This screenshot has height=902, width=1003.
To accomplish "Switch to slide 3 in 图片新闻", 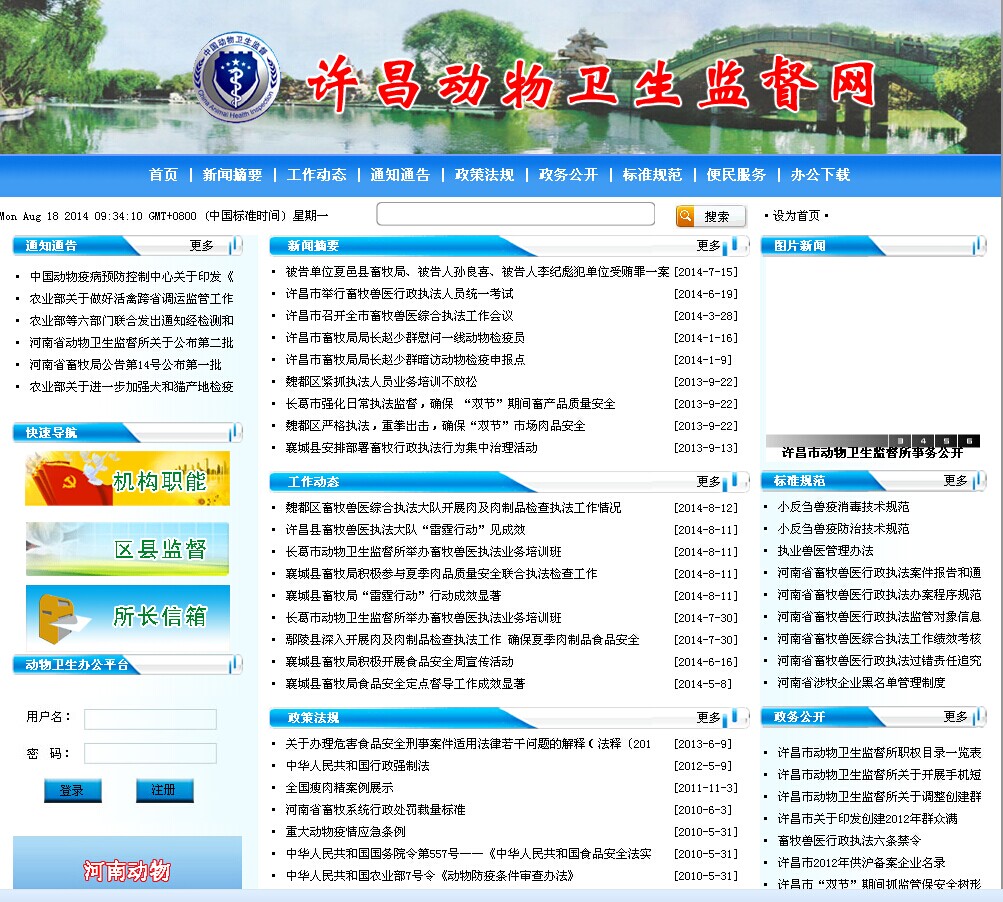I will click(x=901, y=441).
